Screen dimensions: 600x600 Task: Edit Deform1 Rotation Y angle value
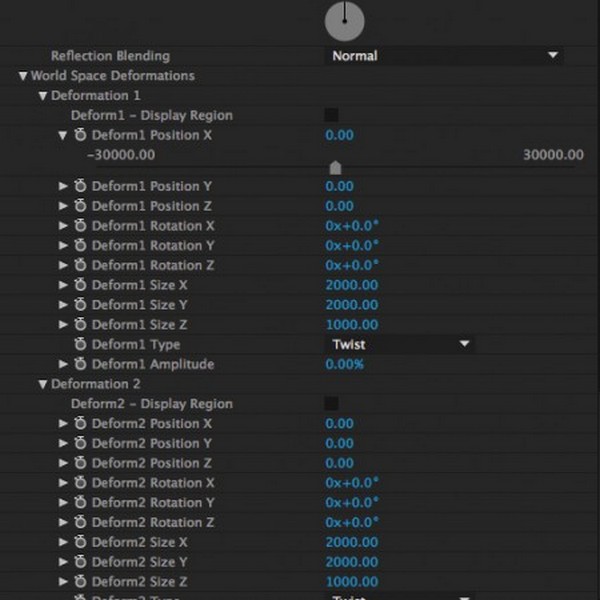pyautogui.click(x=352, y=245)
